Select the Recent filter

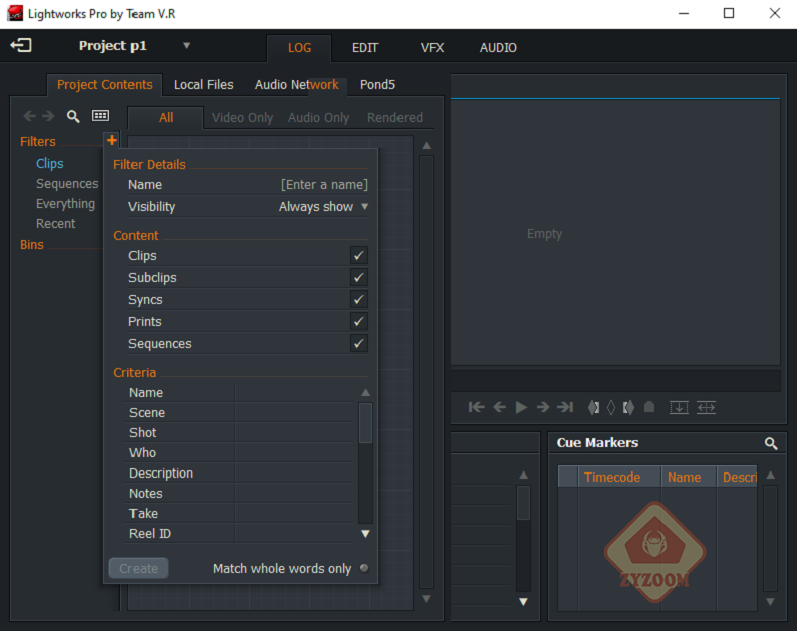tap(55, 224)
